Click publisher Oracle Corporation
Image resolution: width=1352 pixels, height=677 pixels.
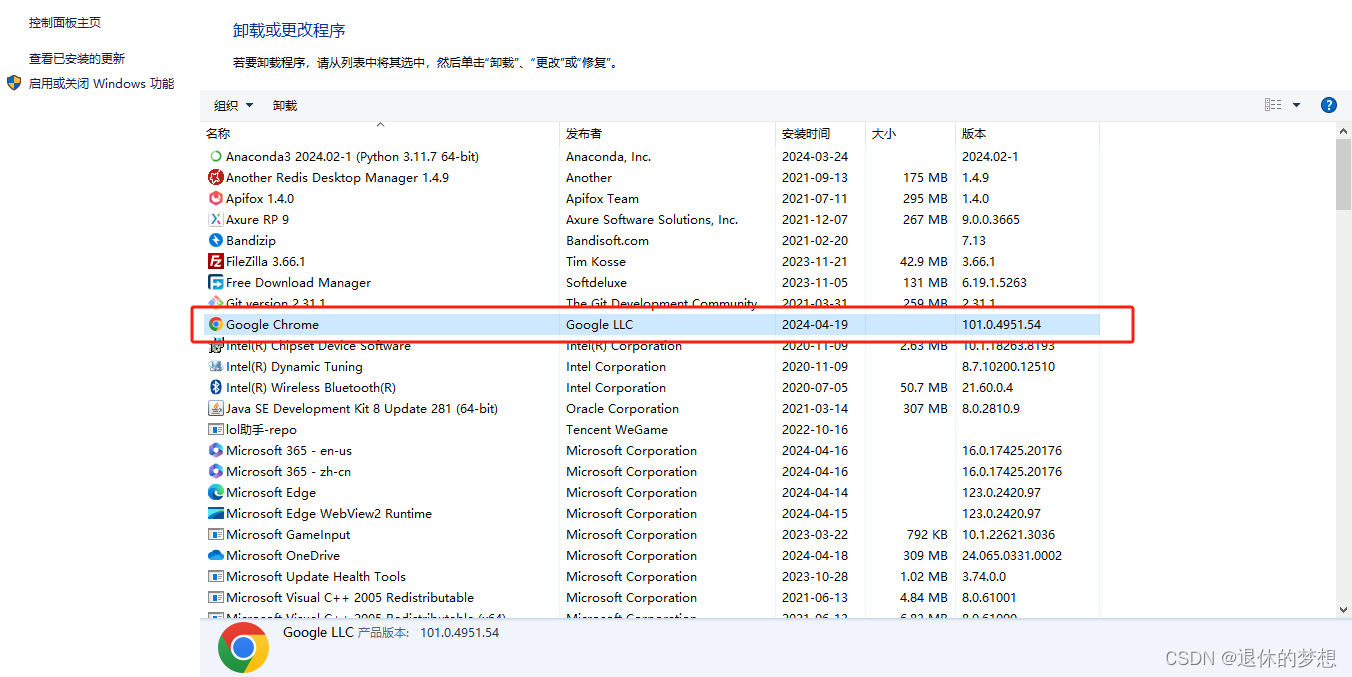pos(622,408)
